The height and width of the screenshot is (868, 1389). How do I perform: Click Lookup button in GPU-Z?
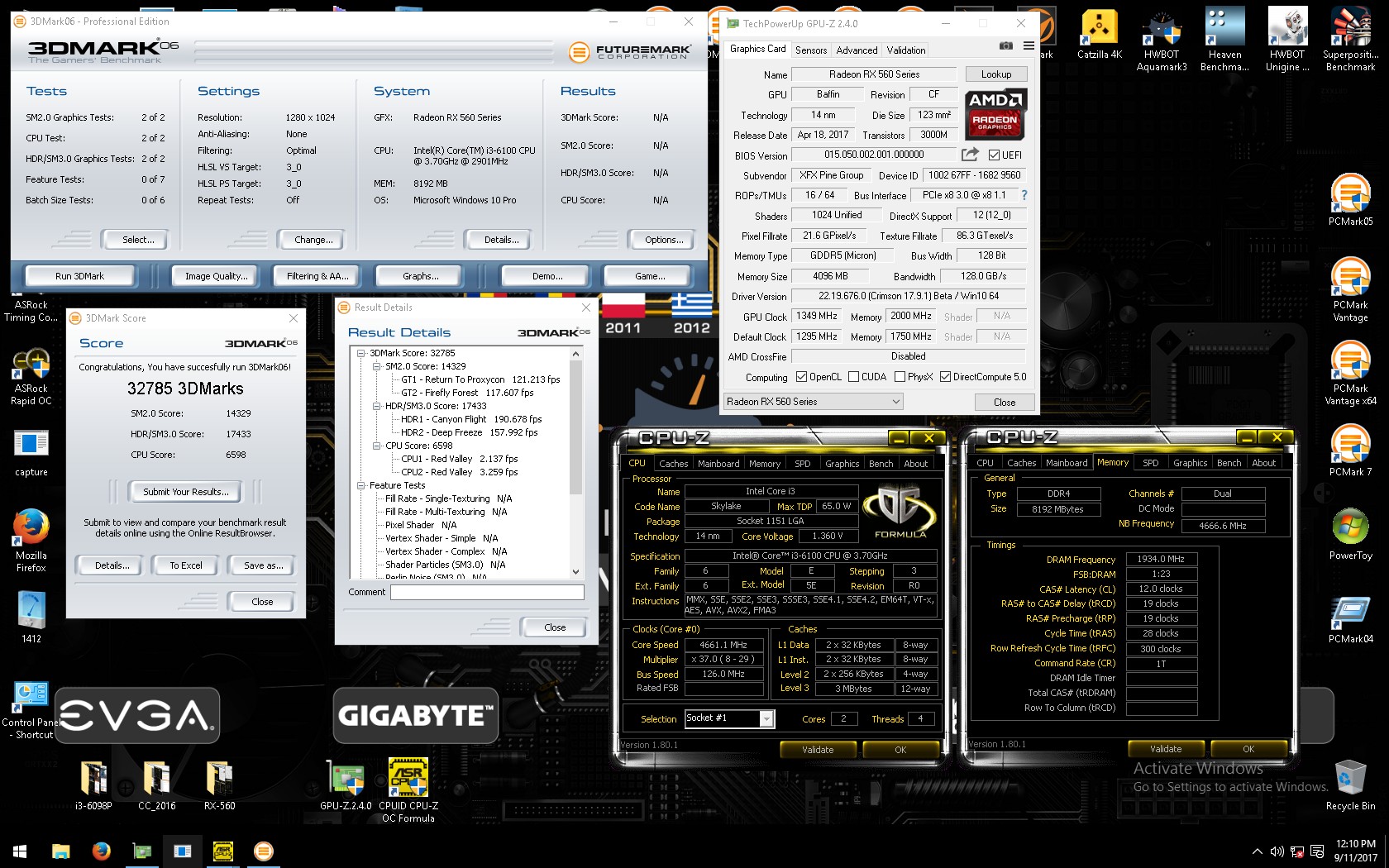pos(995,74)
